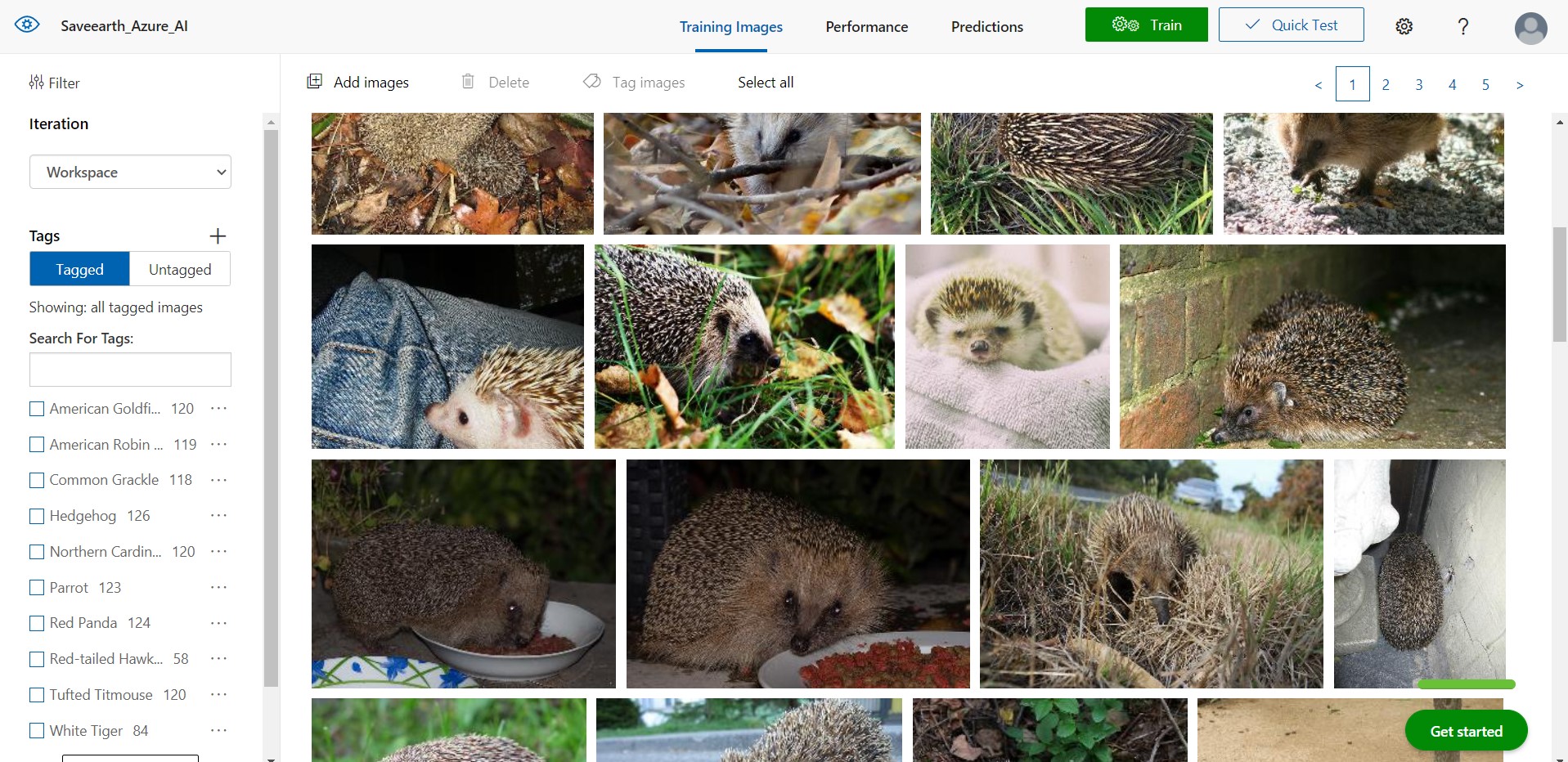Add a new tag with the plus icon
Image resolution: width=1568 pixels, height=762 pixels.
pyautogui.click(x=218, y=236)
